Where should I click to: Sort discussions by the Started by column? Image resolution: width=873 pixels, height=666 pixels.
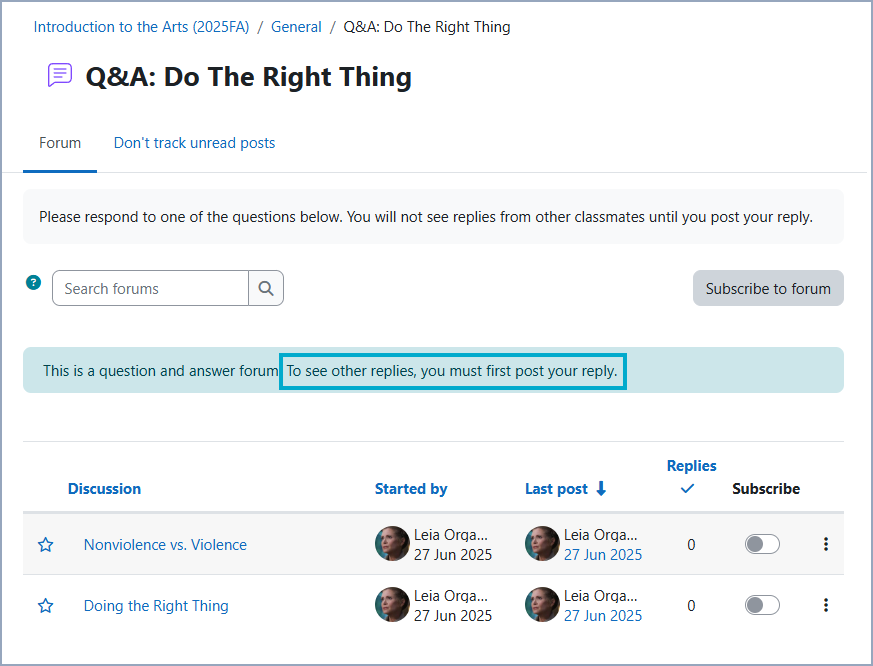[411, 488]
